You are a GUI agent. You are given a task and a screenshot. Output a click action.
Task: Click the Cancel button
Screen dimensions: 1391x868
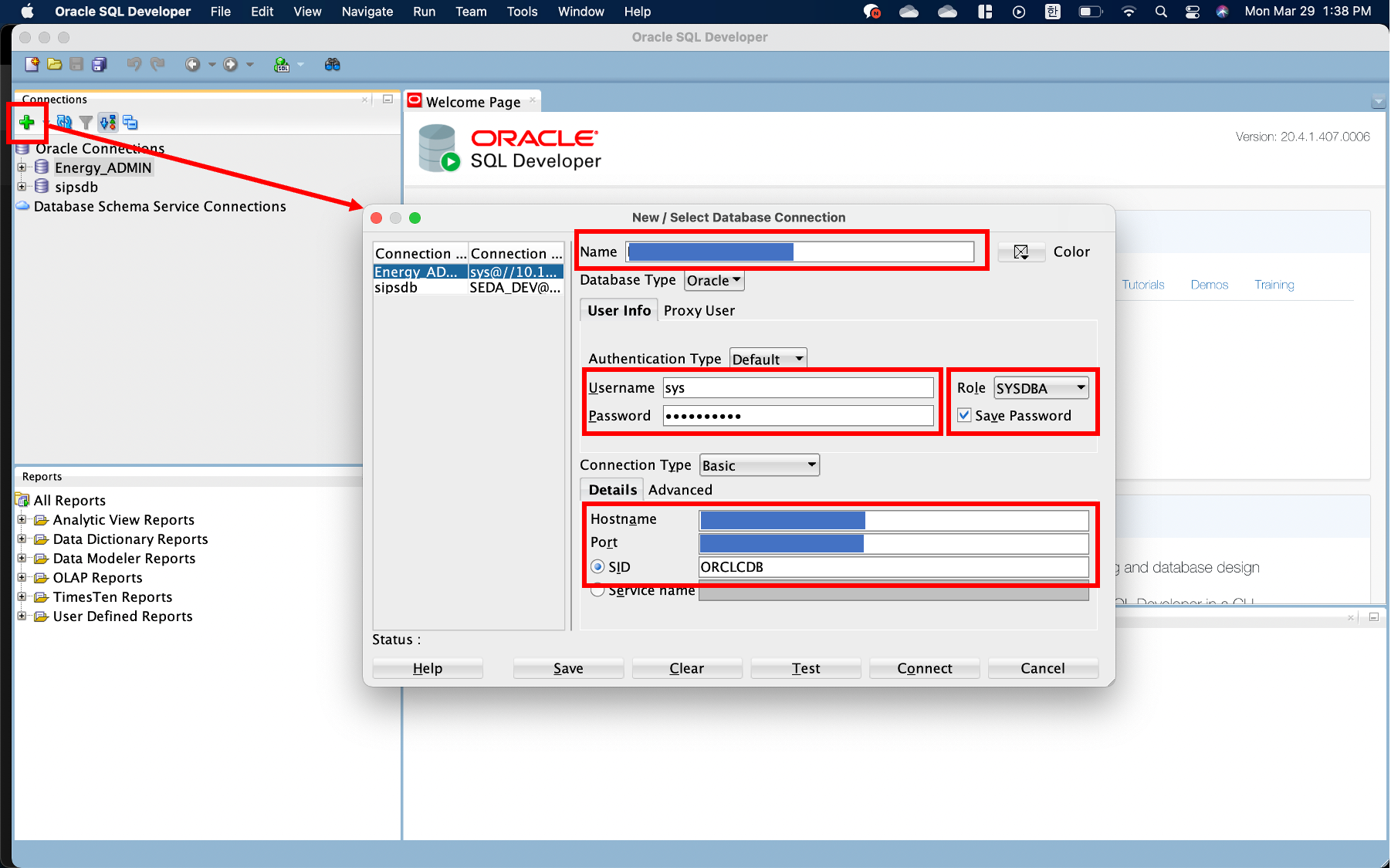click(1043, 668)
